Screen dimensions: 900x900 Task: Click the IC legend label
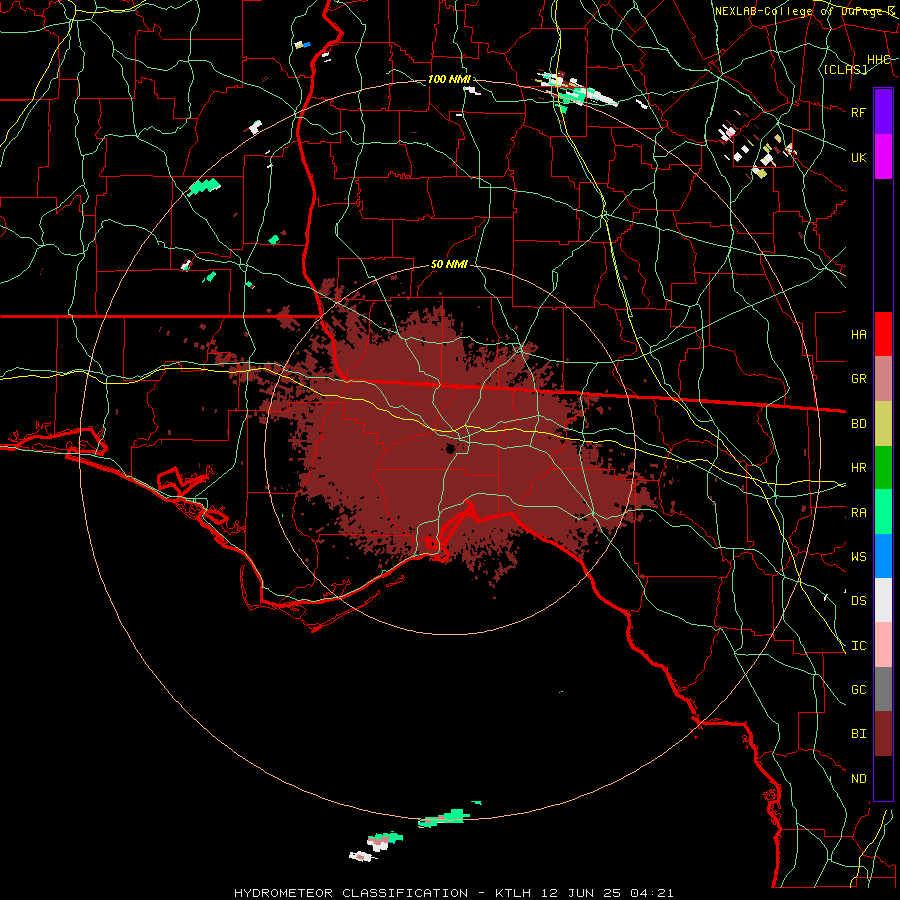pyautogui.click(x=858, y=646)
